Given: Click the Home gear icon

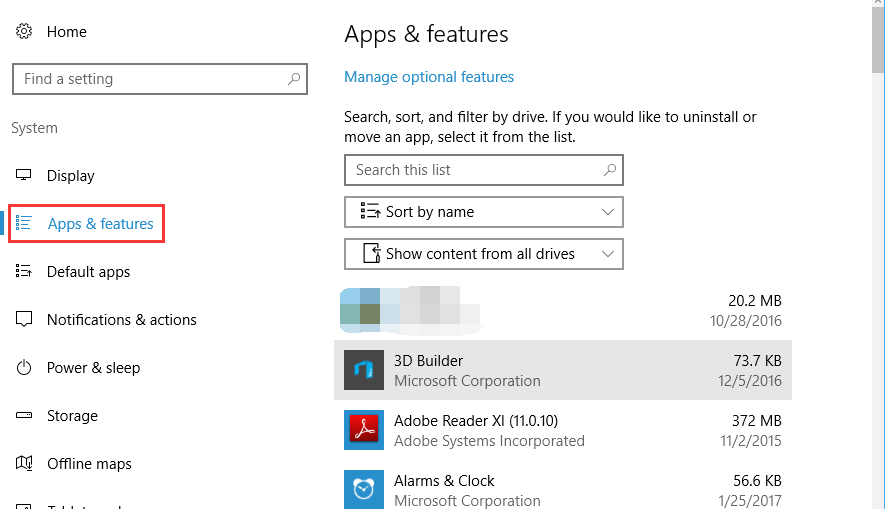Looking at the screenshot, I should [x=24, y=31].
